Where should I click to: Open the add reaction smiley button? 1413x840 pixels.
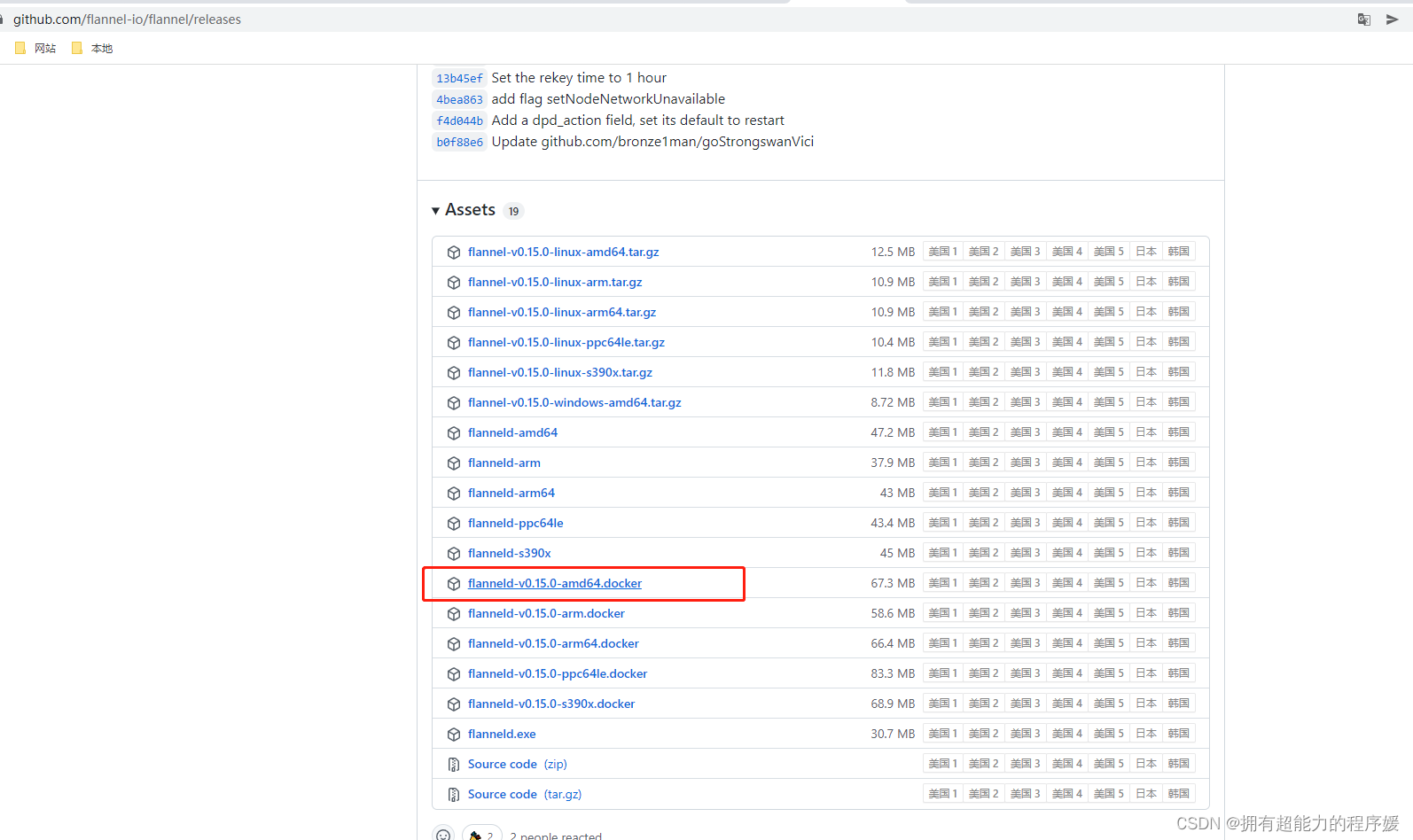click(443, 835)
